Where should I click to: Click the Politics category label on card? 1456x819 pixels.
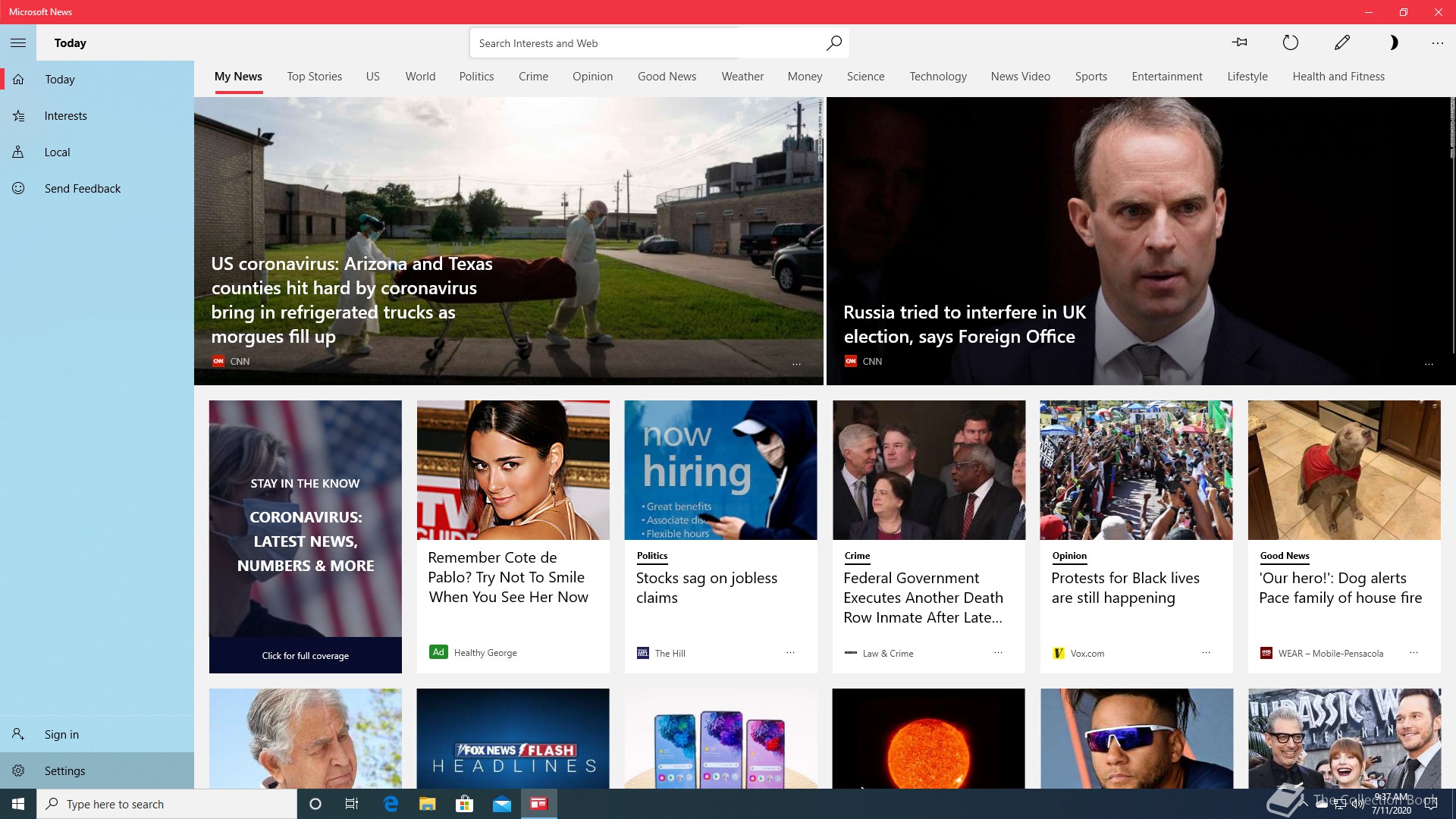[x=652, y=556]
